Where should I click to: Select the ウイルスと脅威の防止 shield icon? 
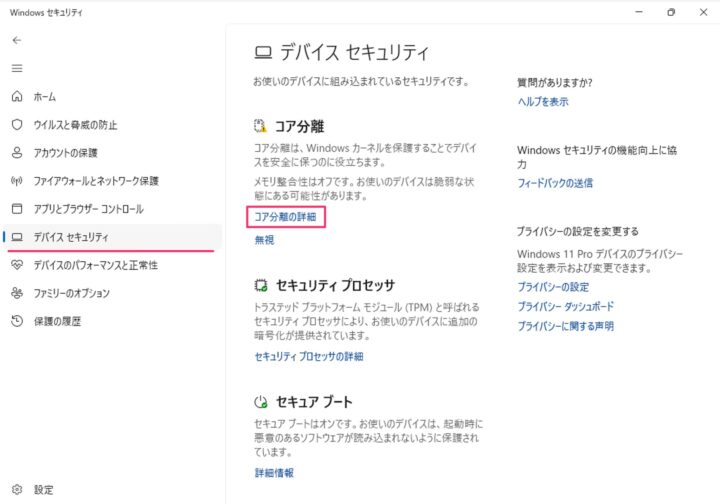click(x=17, y=124)
